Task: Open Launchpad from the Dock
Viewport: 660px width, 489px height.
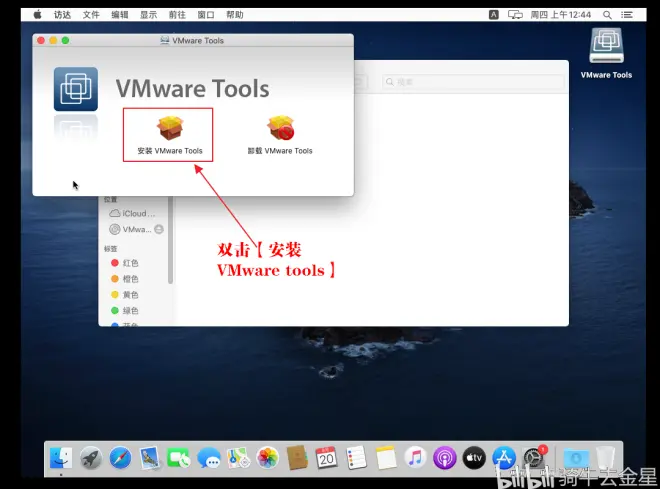Action: tap(90, 458)
